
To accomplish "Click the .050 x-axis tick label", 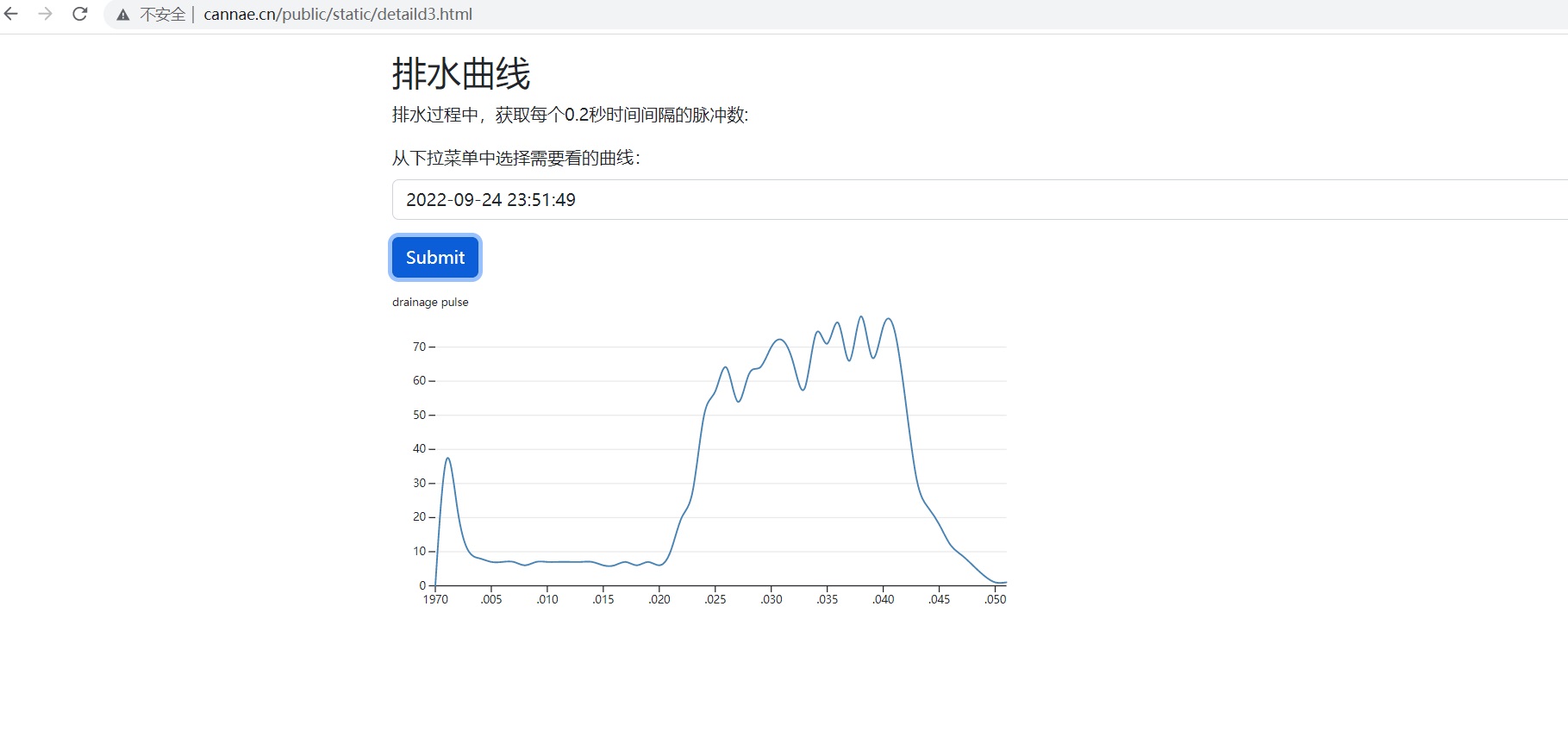I will [996, 599].
